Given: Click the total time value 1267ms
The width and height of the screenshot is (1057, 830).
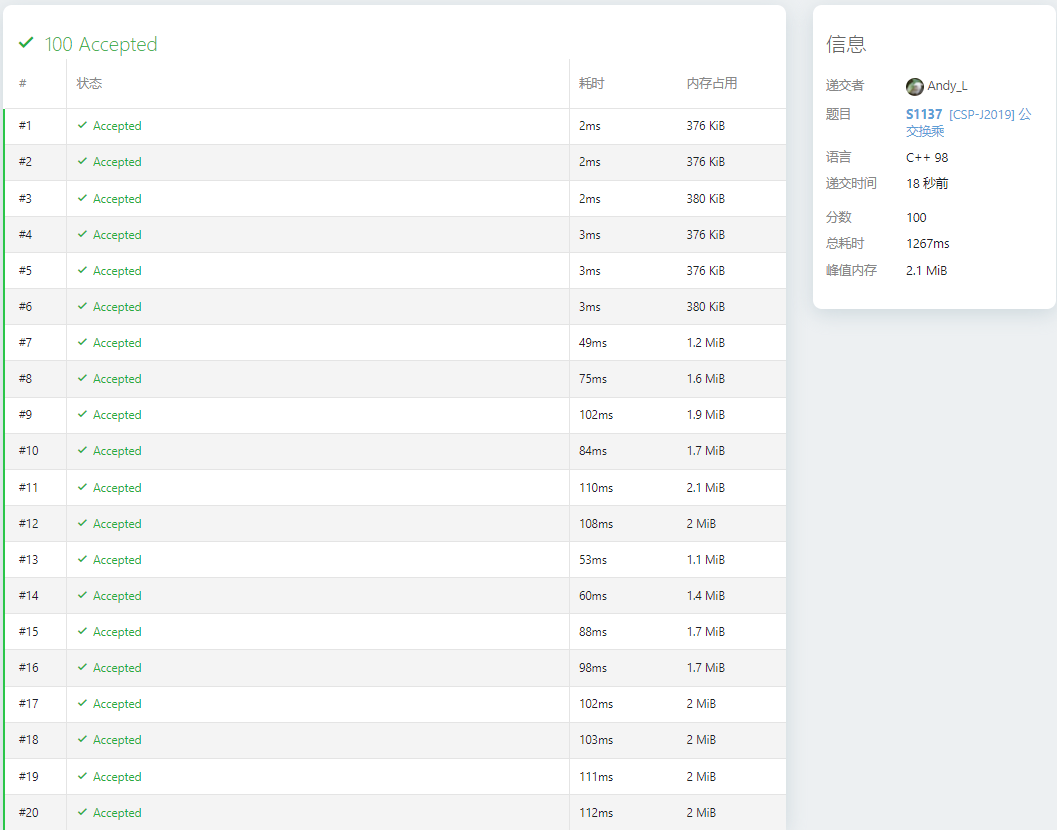Looking at the screenshot, I should coord(928,243).
